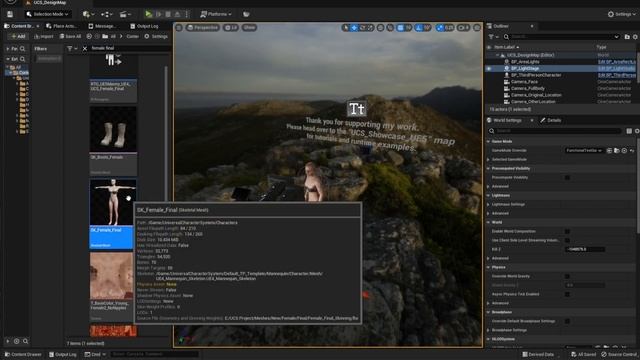The height and width of the screenshot is (360, 640).
Task: Open viewport options hamburger menu
Action: tap(179, 28)
